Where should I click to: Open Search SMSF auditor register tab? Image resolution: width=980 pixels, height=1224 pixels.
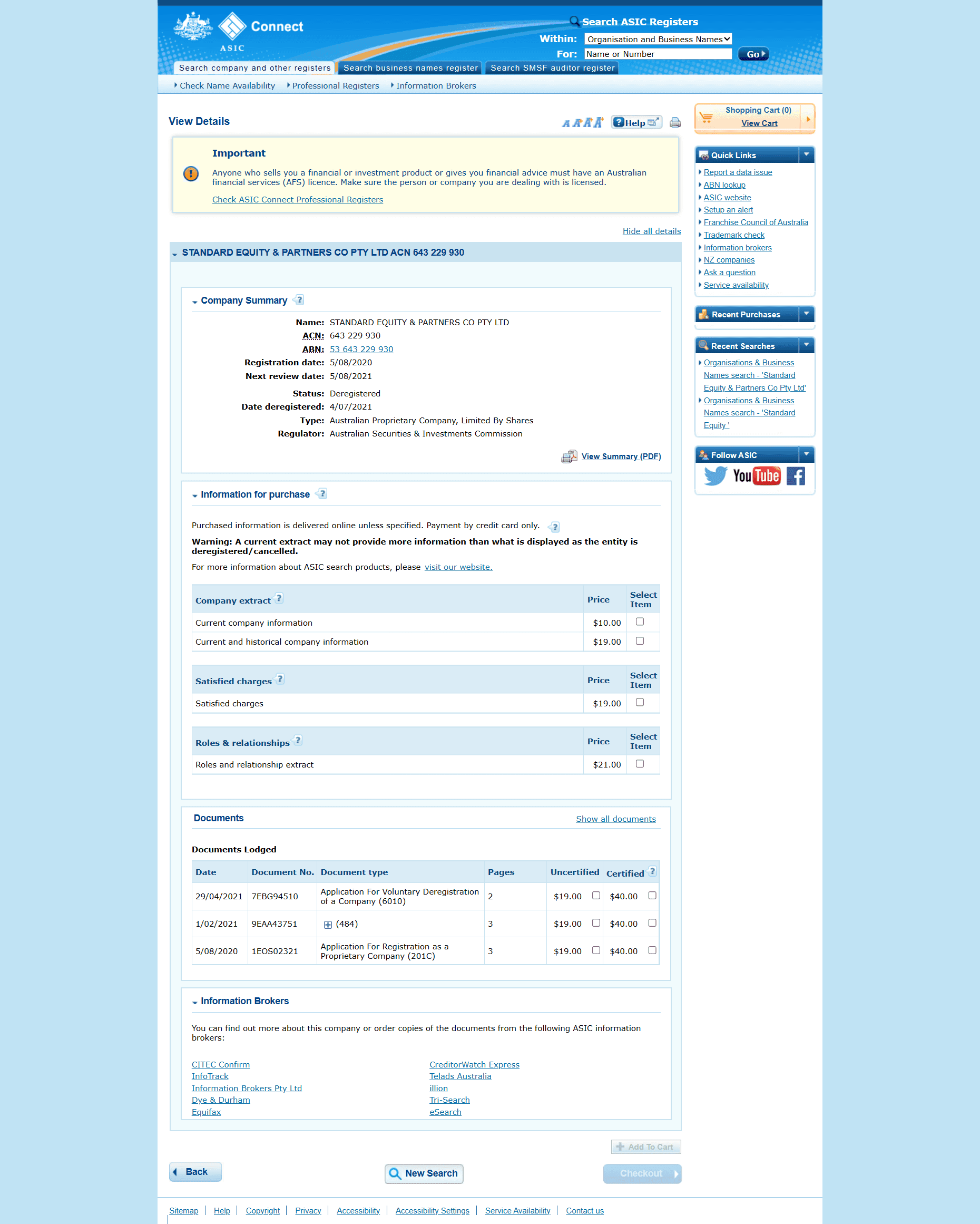552,67
